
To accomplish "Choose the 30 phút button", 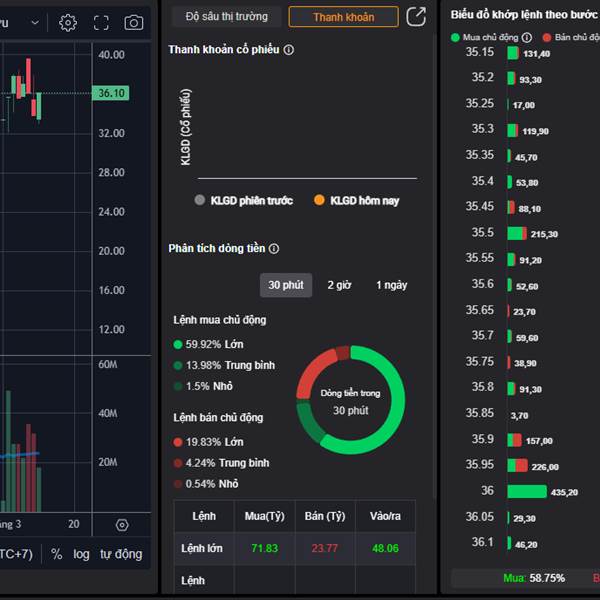I will (286, 285).
